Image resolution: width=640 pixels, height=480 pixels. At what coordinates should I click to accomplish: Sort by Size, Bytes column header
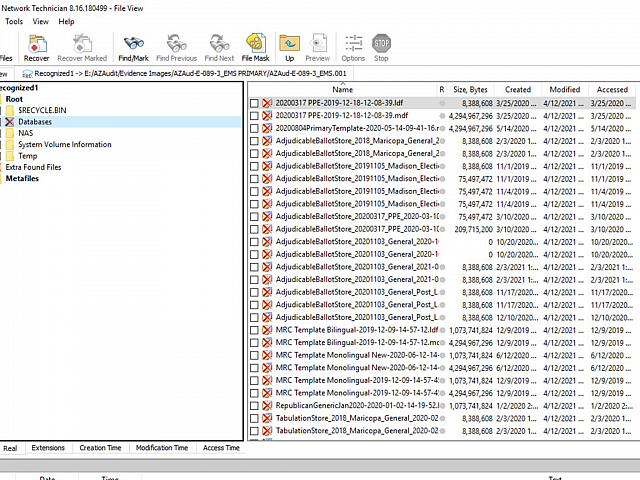[x=470, y=89]
